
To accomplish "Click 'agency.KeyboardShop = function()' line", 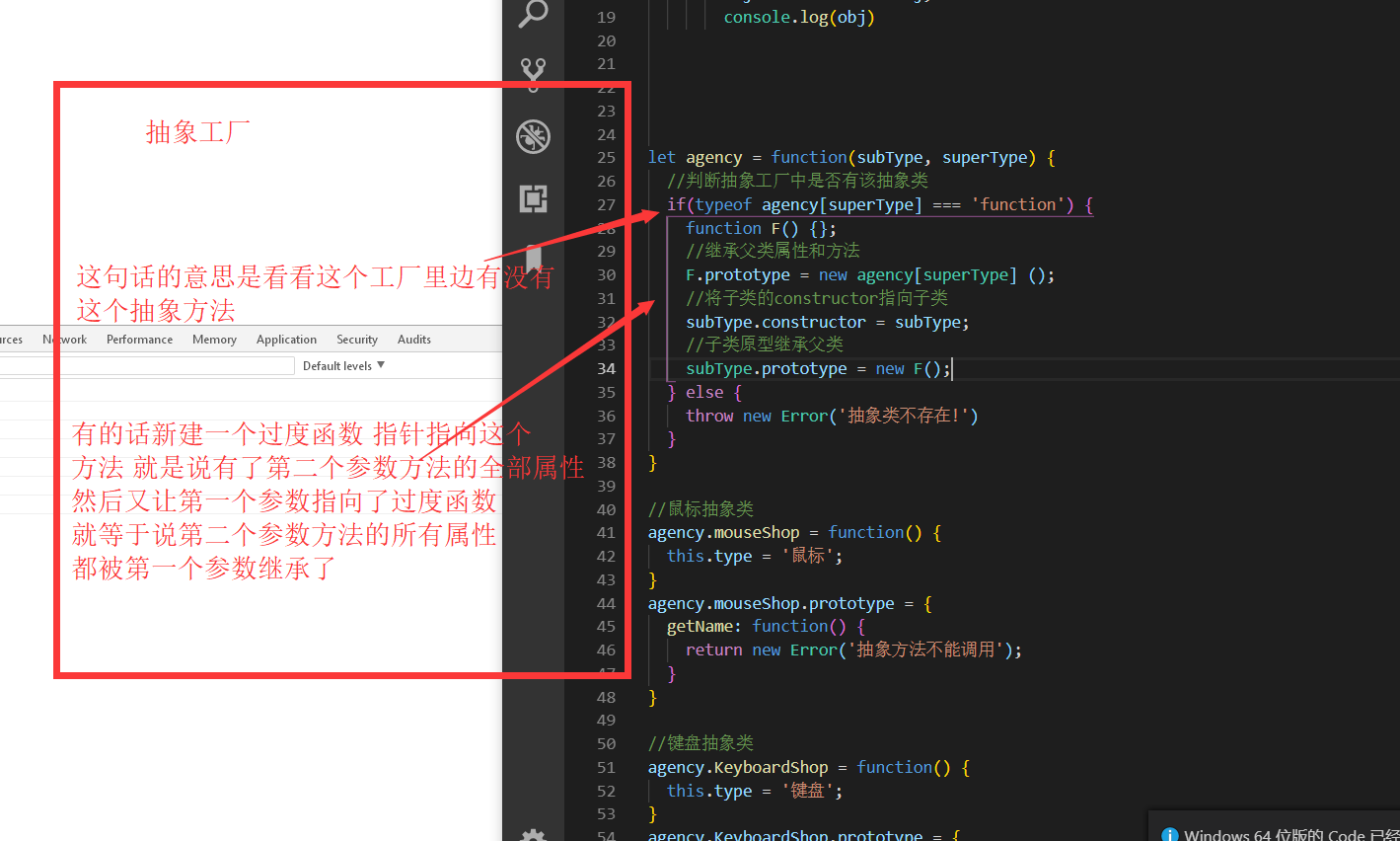I will coord(809,768).
